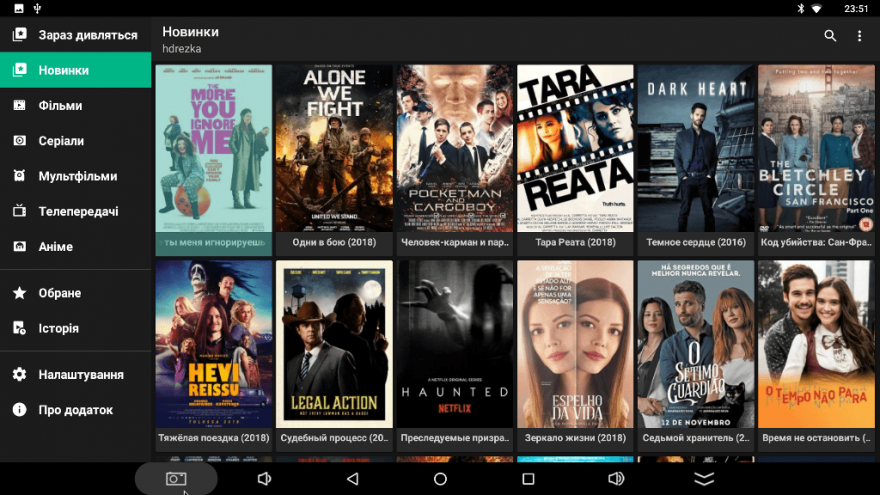880x495 pixels.
Task: Open The Bletchley Circle San Francisco poster
Action: coord(816,148)
